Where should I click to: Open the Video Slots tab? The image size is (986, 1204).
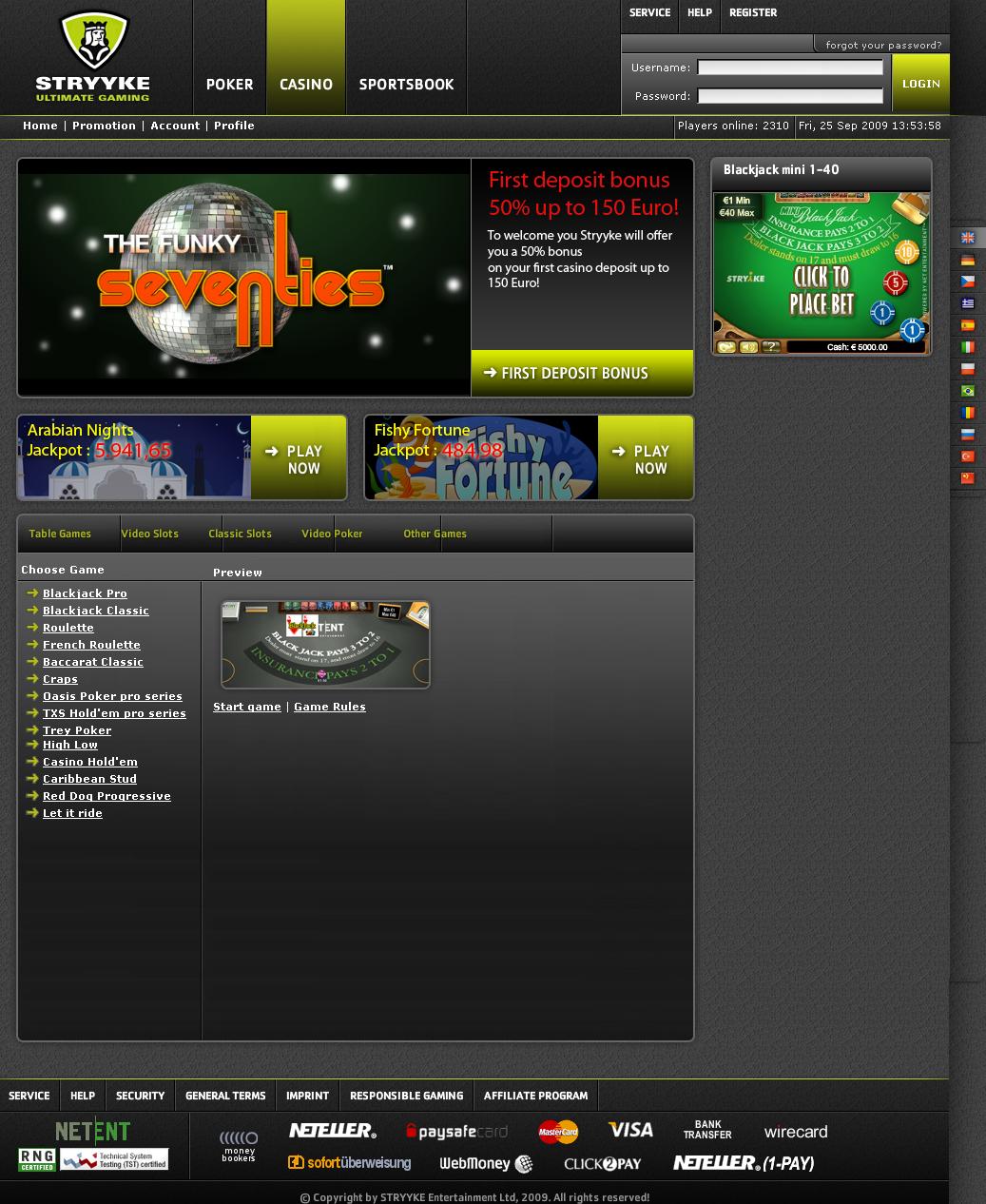(x=149, y=534)
